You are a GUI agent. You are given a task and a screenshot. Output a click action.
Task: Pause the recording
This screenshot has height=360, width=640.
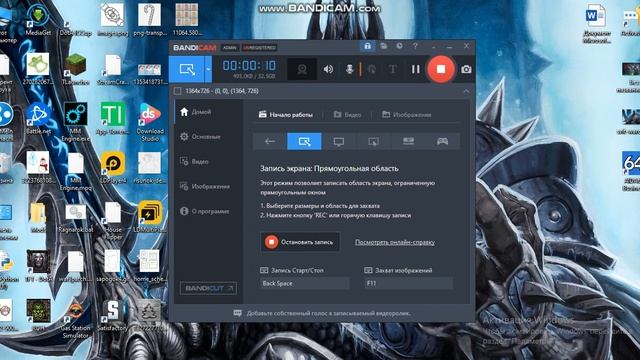pos(416,69)
